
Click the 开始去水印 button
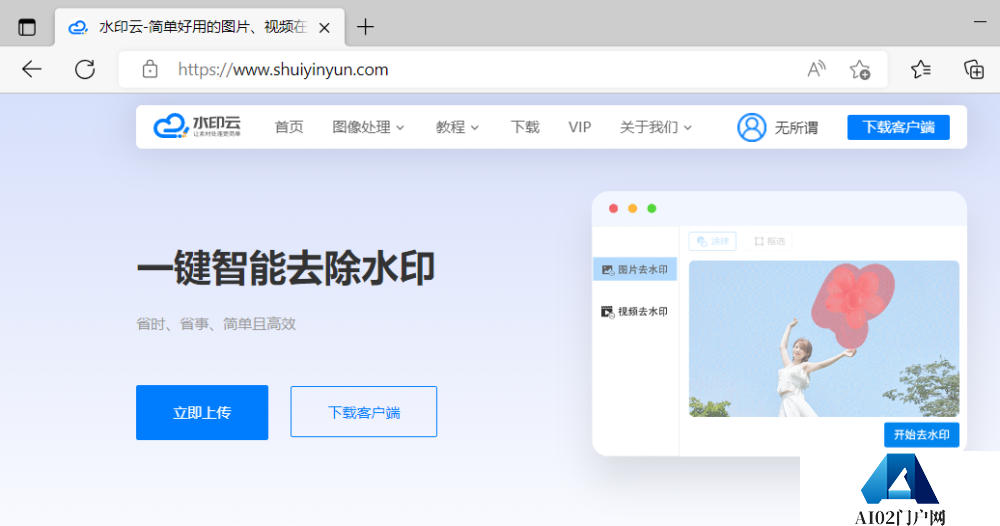tap(922, 435)
